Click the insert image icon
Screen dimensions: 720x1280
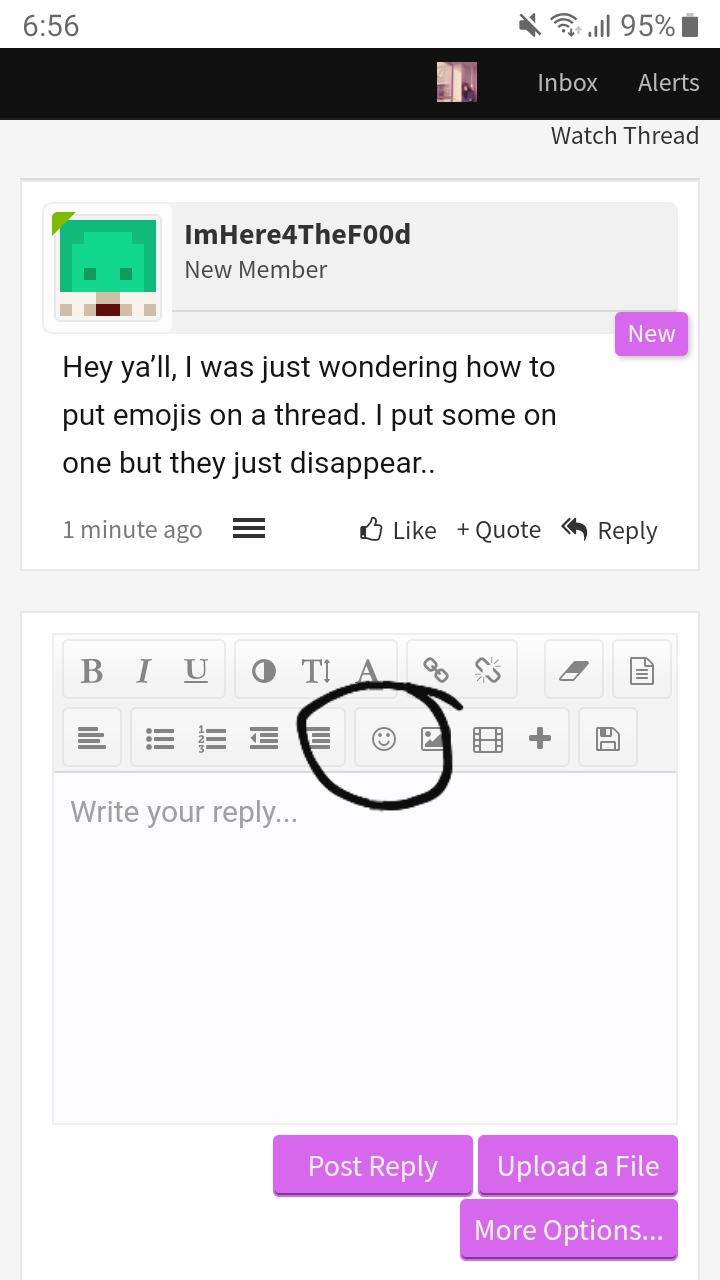click(434, 739)
